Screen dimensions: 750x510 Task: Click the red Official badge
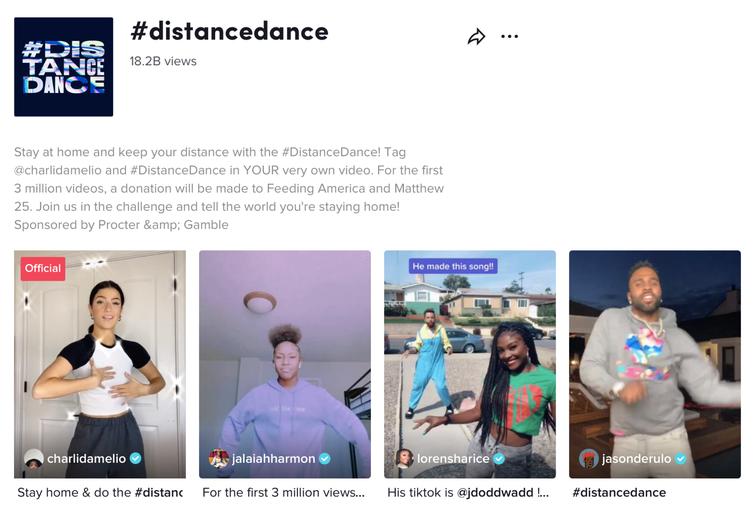pyautogui.click(x=43, y=268)
